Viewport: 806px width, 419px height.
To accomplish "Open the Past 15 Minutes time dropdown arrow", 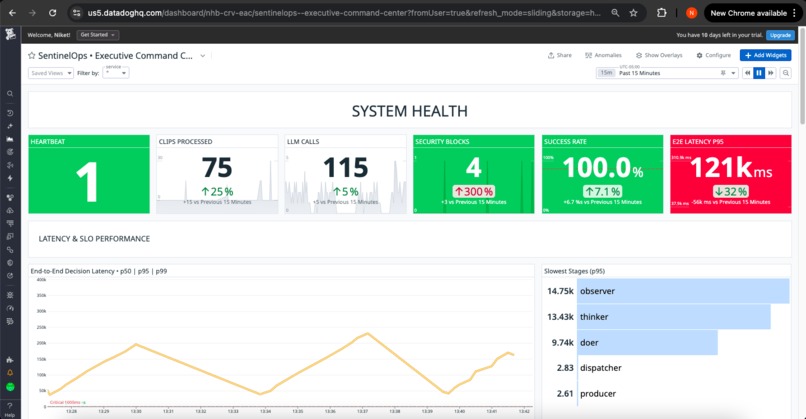I will [733, 73].
